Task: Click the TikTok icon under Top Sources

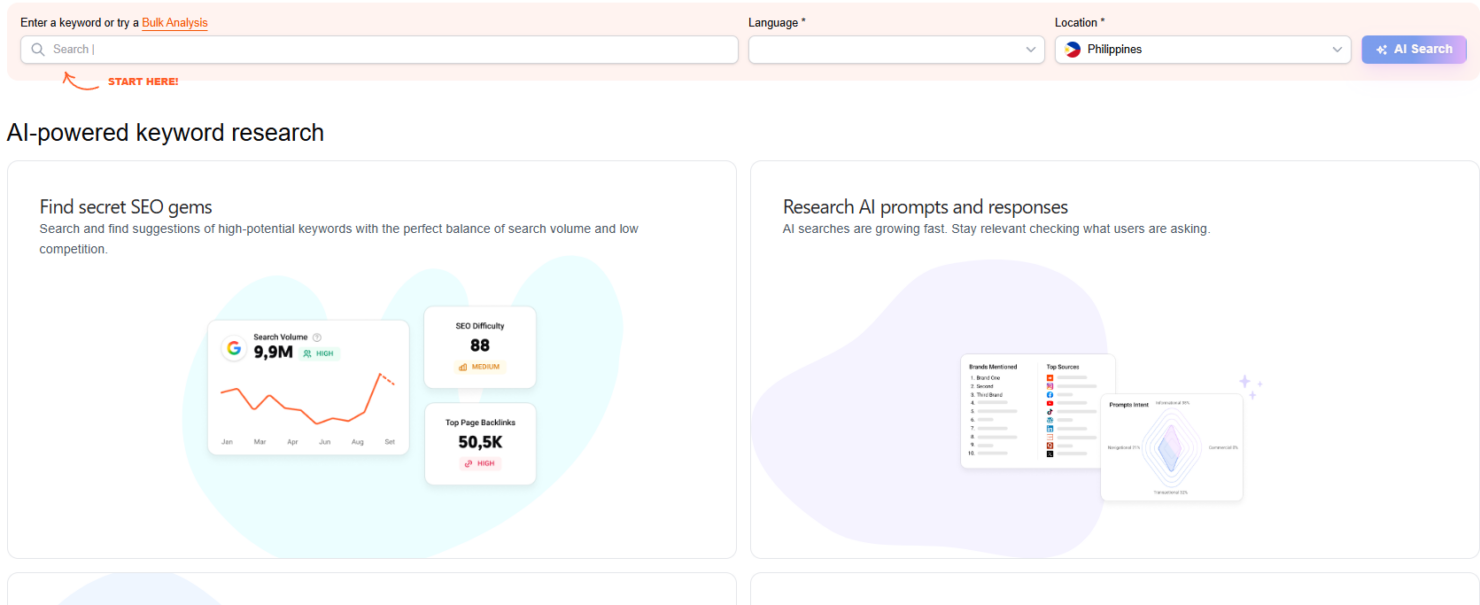Action: [x=1050, y=411]
